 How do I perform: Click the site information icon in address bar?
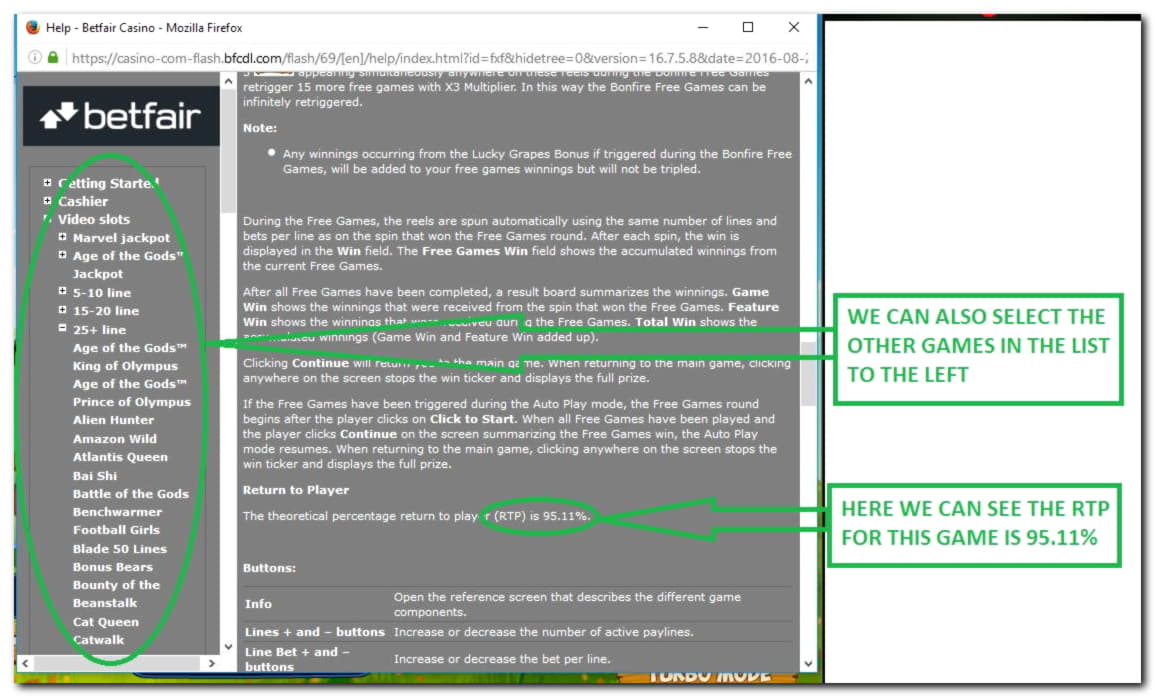35,57
